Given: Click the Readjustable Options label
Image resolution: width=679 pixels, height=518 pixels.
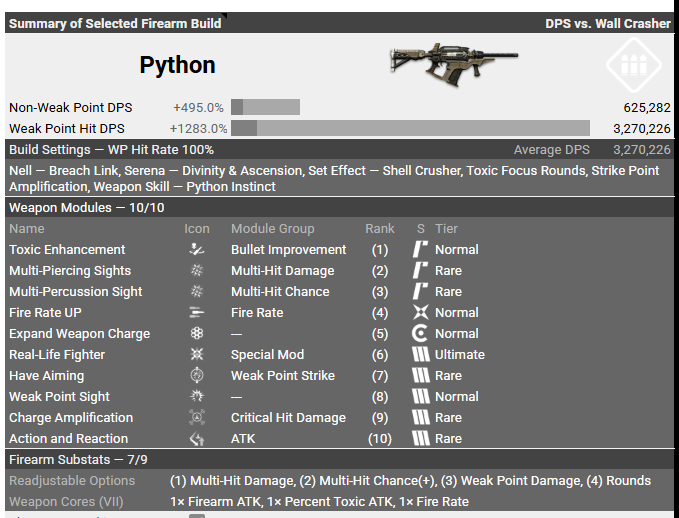Looking at the screenshot, I should click(x=72, y=481).
